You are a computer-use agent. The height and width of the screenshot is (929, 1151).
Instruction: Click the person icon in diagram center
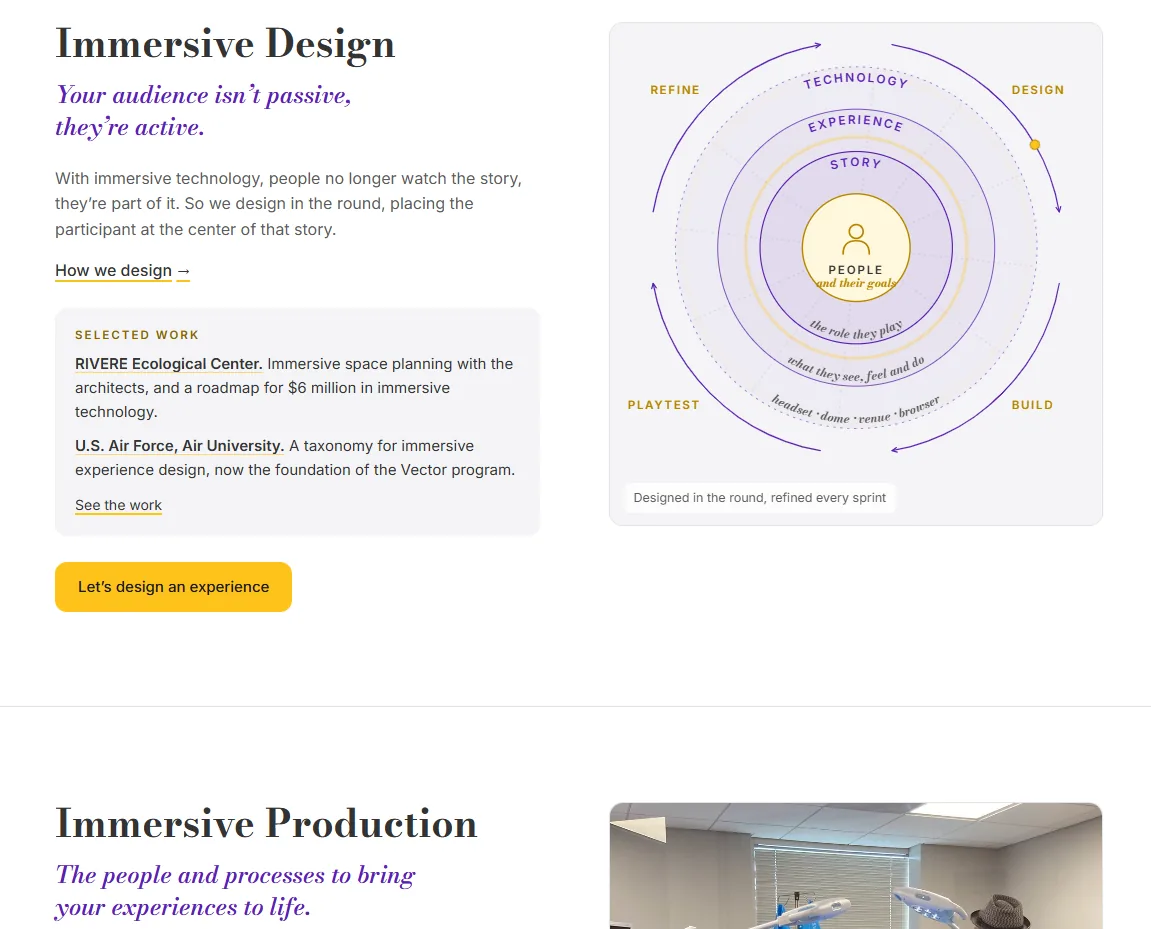[856, 240]
